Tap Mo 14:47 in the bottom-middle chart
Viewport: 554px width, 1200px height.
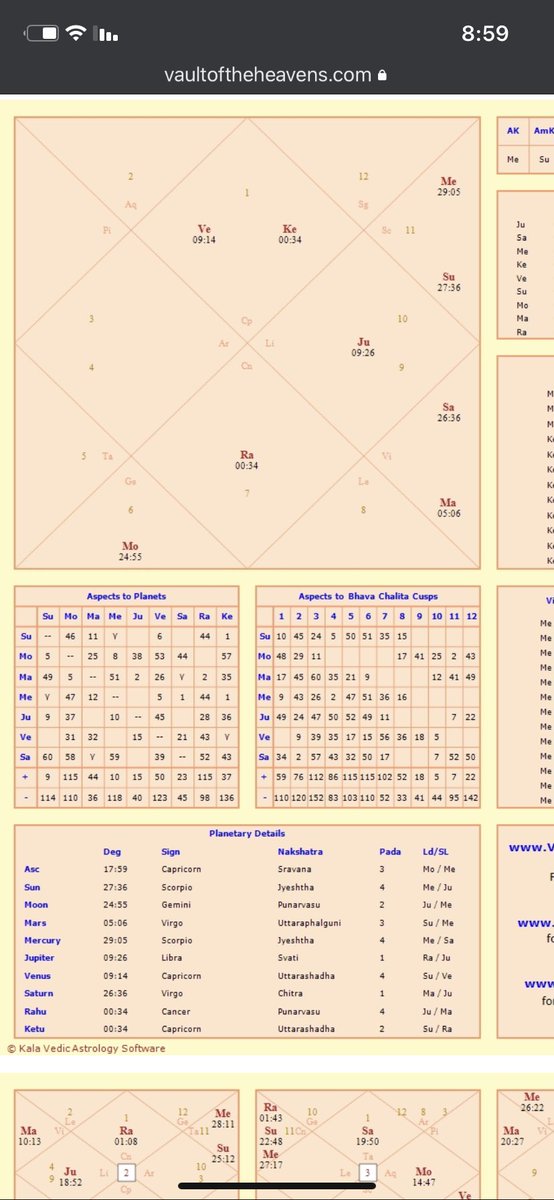tap(425, 1176)
